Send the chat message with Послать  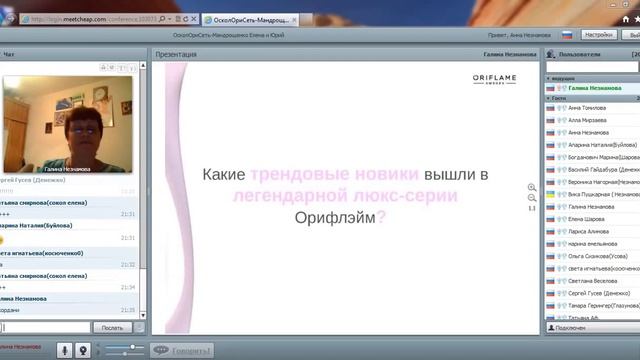pyautogui.click(x=112, y=327)
